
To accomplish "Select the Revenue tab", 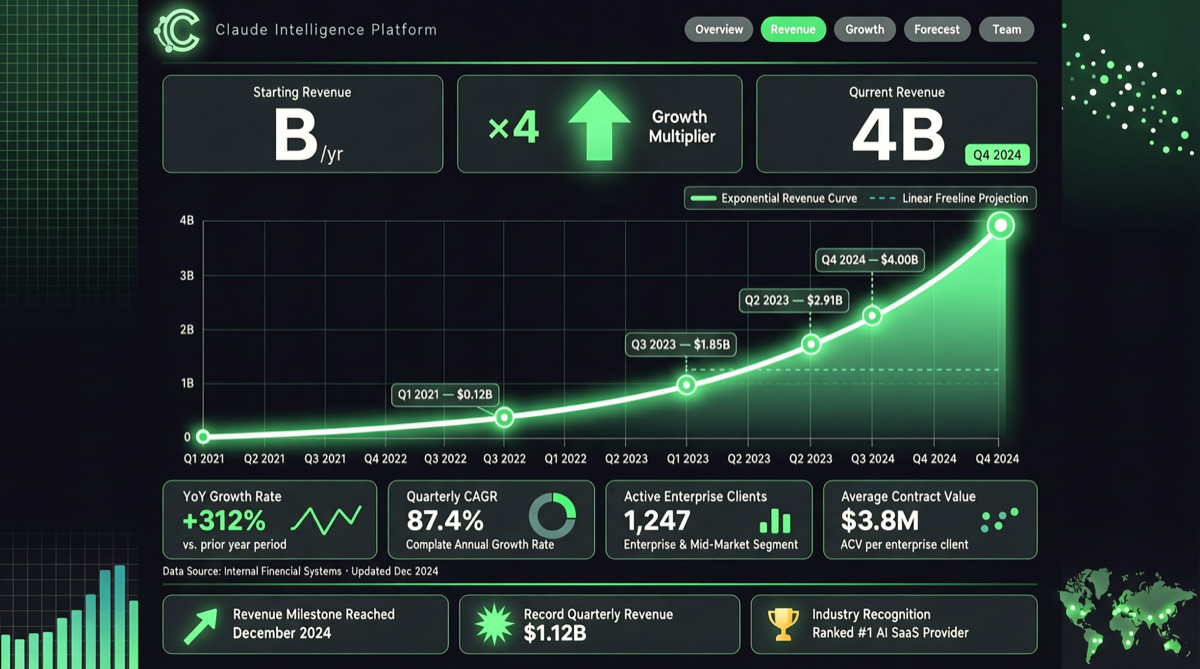I will [x=793, y=29].
